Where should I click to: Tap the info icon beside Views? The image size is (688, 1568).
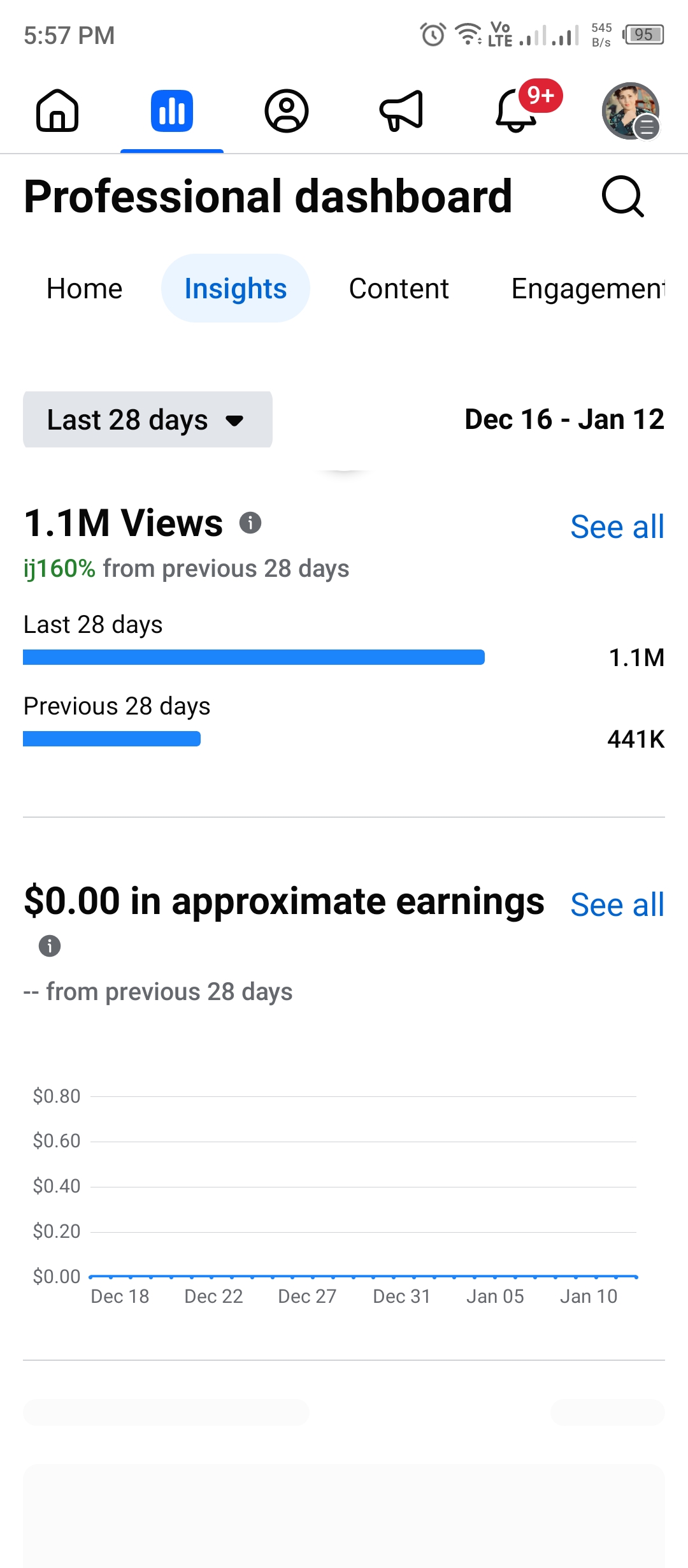tap(250, 523)
